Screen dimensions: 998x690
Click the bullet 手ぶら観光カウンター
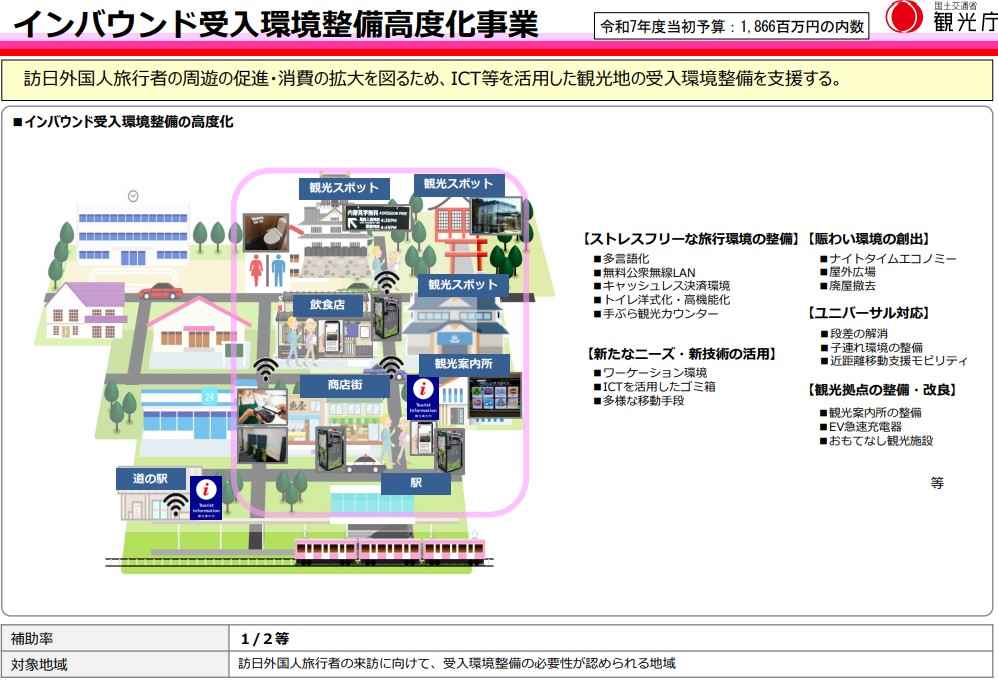(x=656, y=314)
